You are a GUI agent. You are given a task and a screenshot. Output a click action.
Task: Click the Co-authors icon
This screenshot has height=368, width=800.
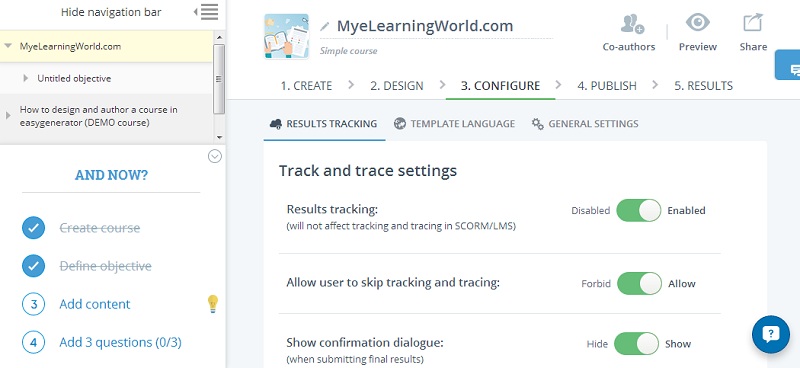tap(632, 23)
